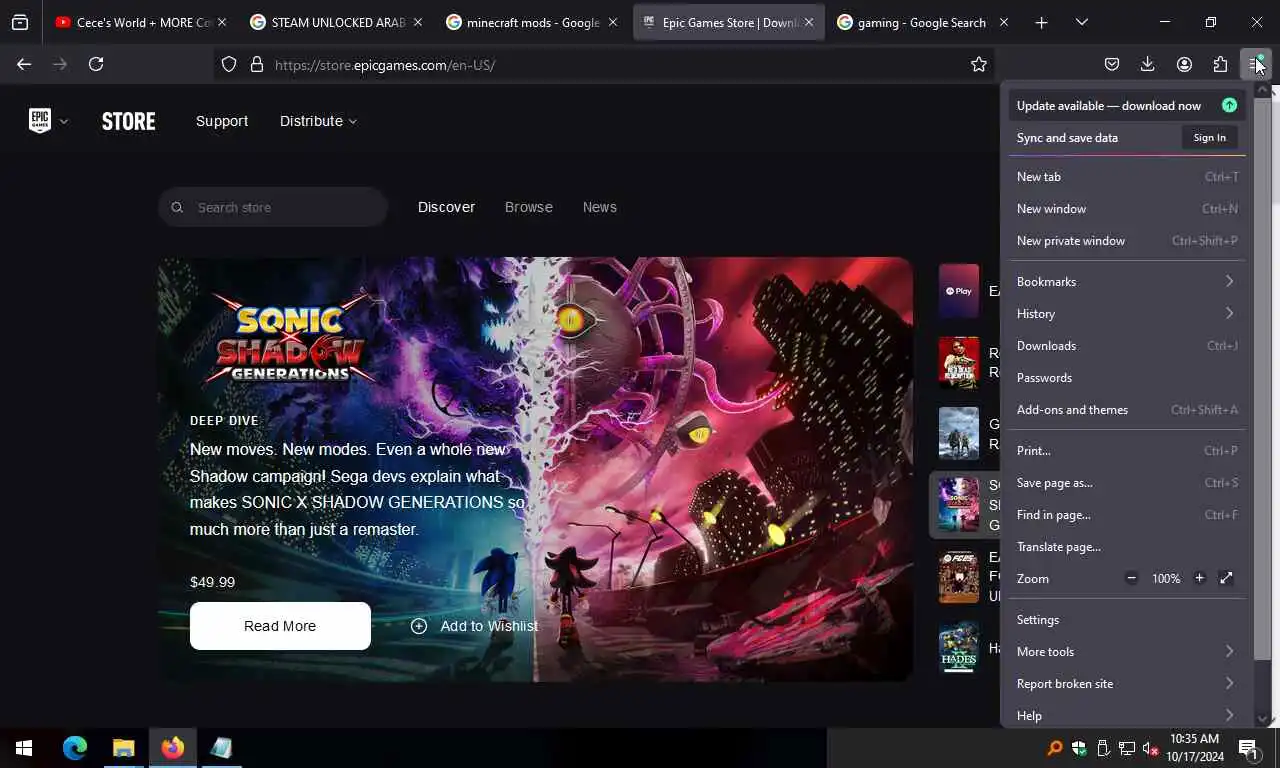Zoom out with the minus icon
The height and width of the screenshot is (768, 1280).
(x=1132, y=578)
